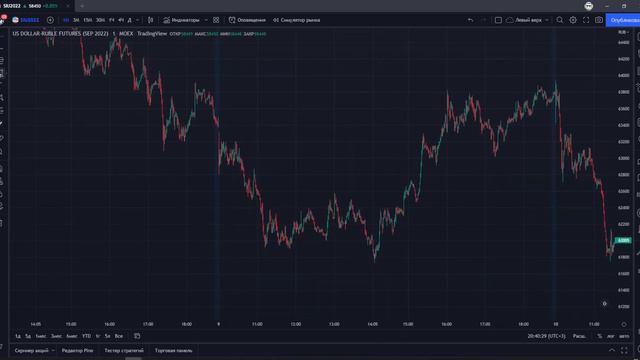The image size is (640, 360).
Task: Click the clock time 20:40:29 (UTC+3)
Action: pyautogui.click(x=546, y=336)
